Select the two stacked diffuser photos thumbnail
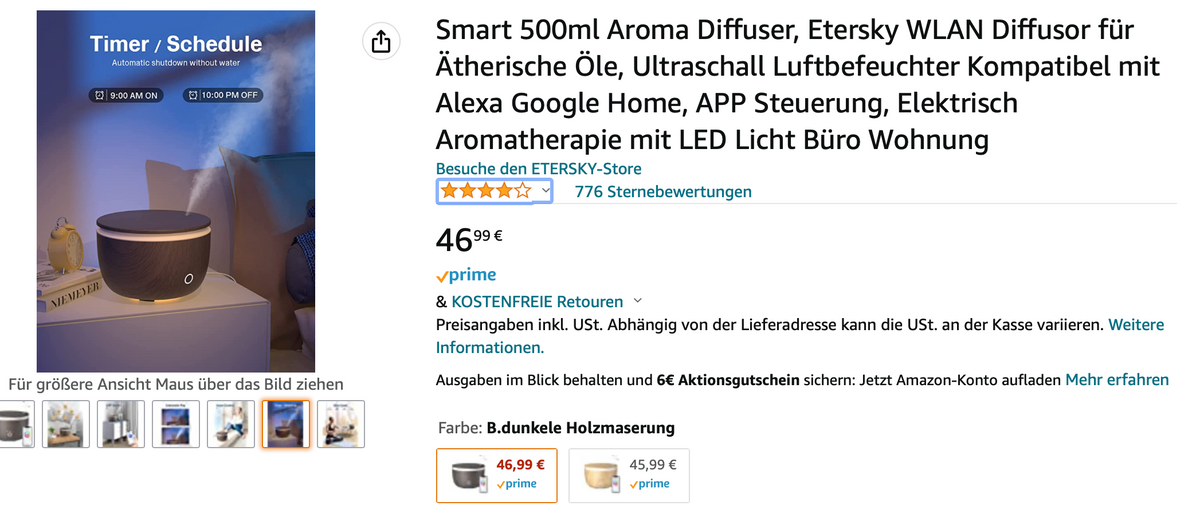 coord(176,424)
